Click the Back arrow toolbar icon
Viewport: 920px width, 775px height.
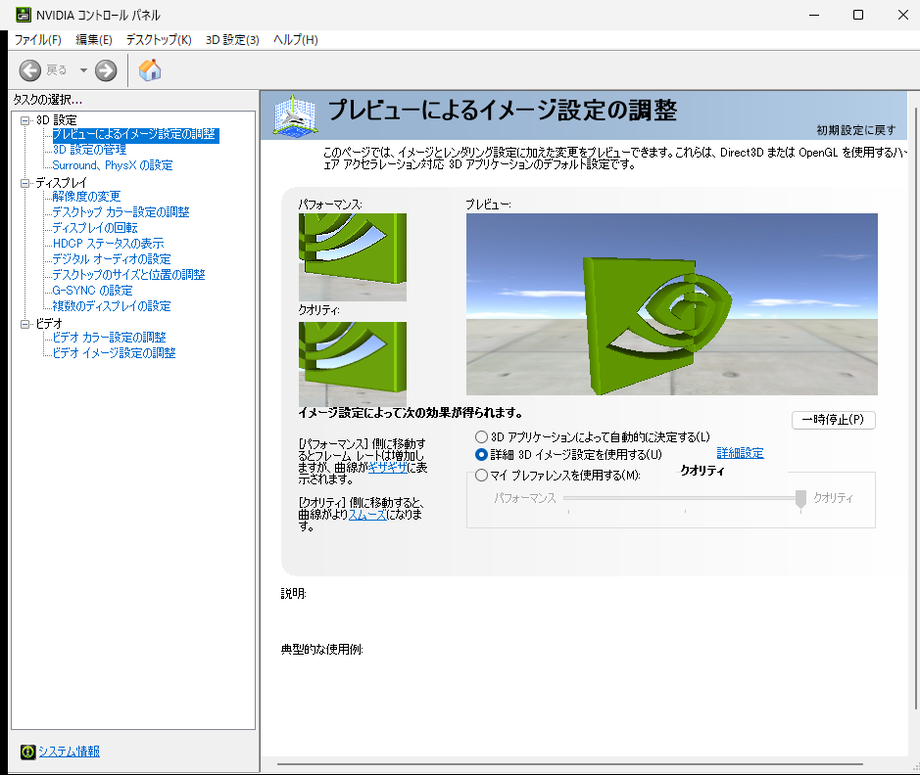pos(30,70)
